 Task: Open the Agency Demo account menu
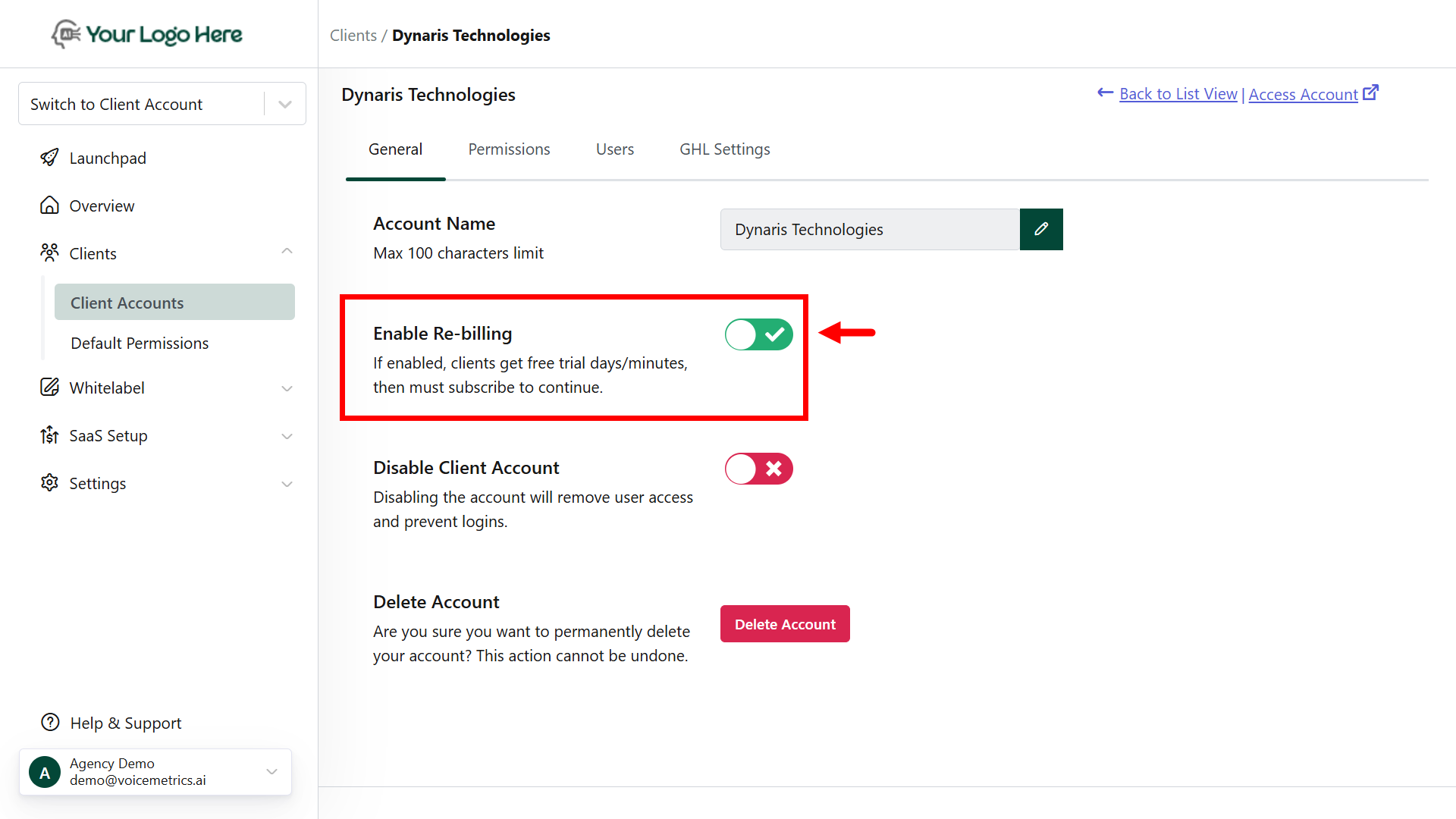coord(155,772)
